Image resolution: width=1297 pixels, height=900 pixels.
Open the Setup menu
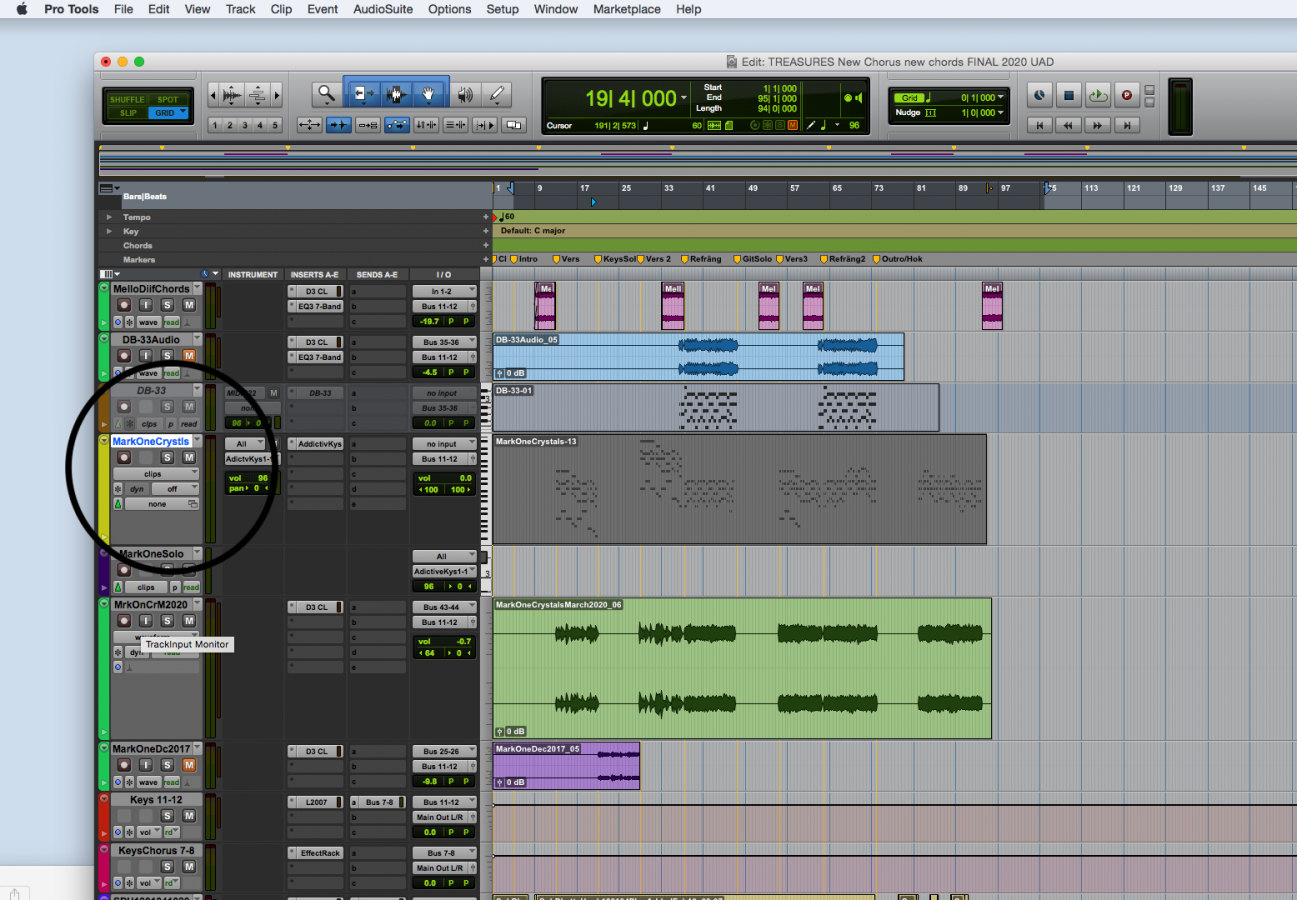click(x=502, y=9)
